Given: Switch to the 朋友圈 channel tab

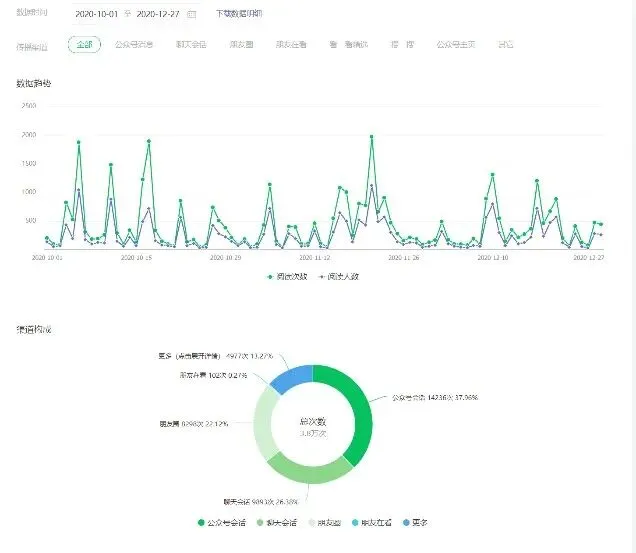Looking at the screenshot, I should pyautogui.click(x=241, y=44).
